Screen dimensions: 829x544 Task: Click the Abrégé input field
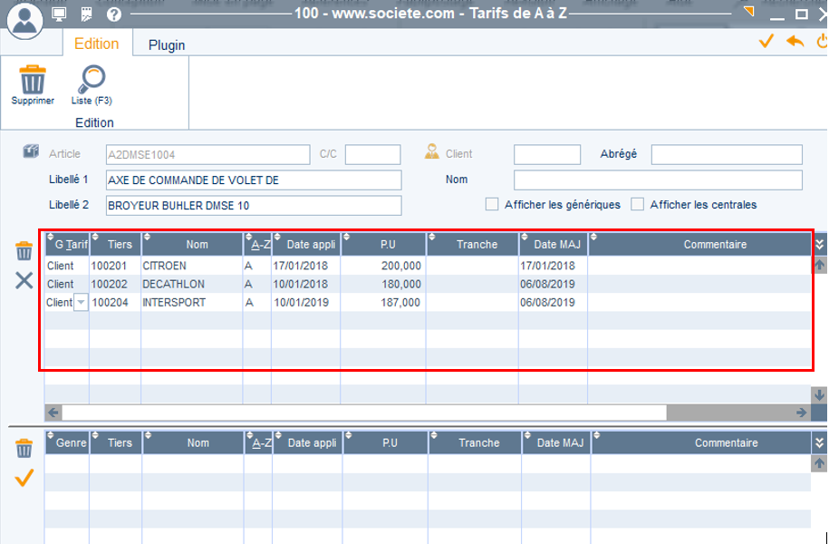coord(727,154)
